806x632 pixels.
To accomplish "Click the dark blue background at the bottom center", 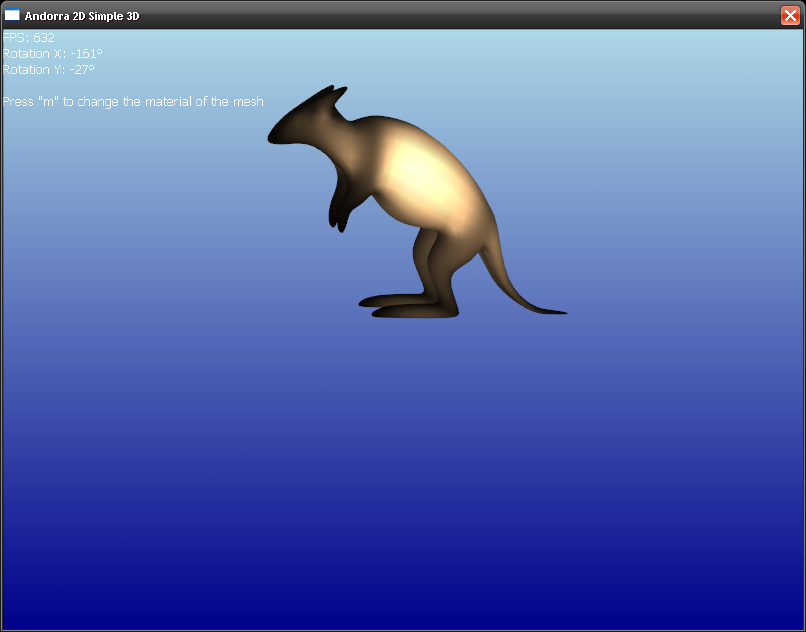I will point(403,590).
